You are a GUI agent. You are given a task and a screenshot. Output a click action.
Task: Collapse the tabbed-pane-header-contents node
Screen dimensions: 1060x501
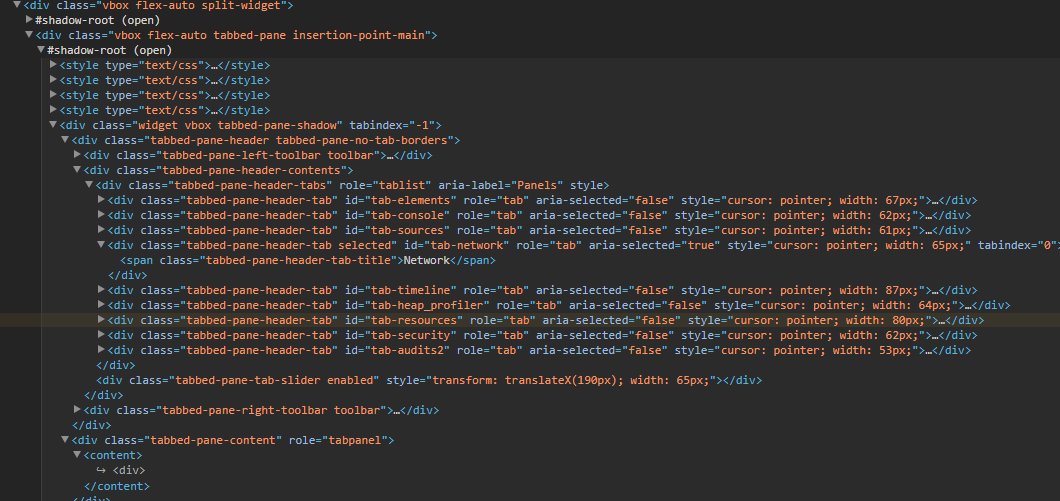point(77,170)
